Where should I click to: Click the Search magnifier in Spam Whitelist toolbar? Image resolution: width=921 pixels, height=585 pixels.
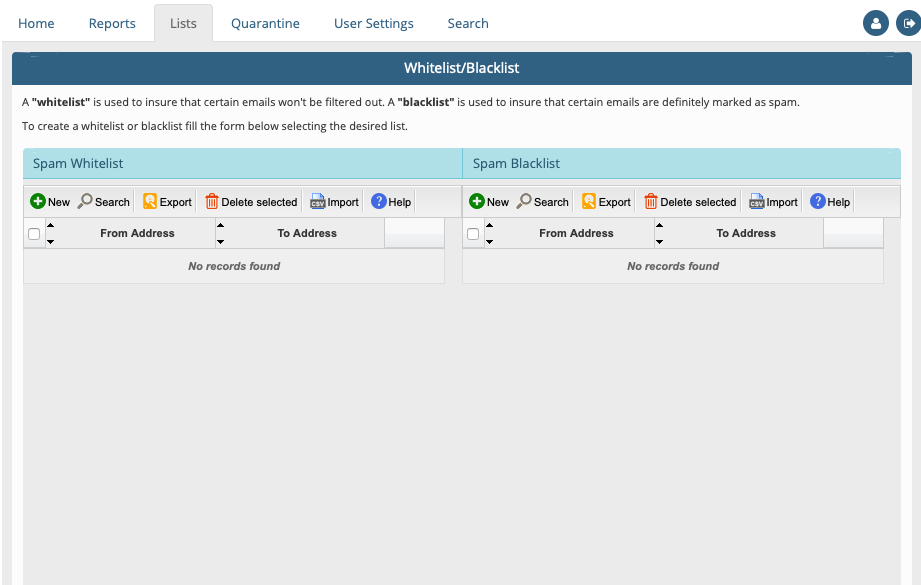[x=86, y=202]
